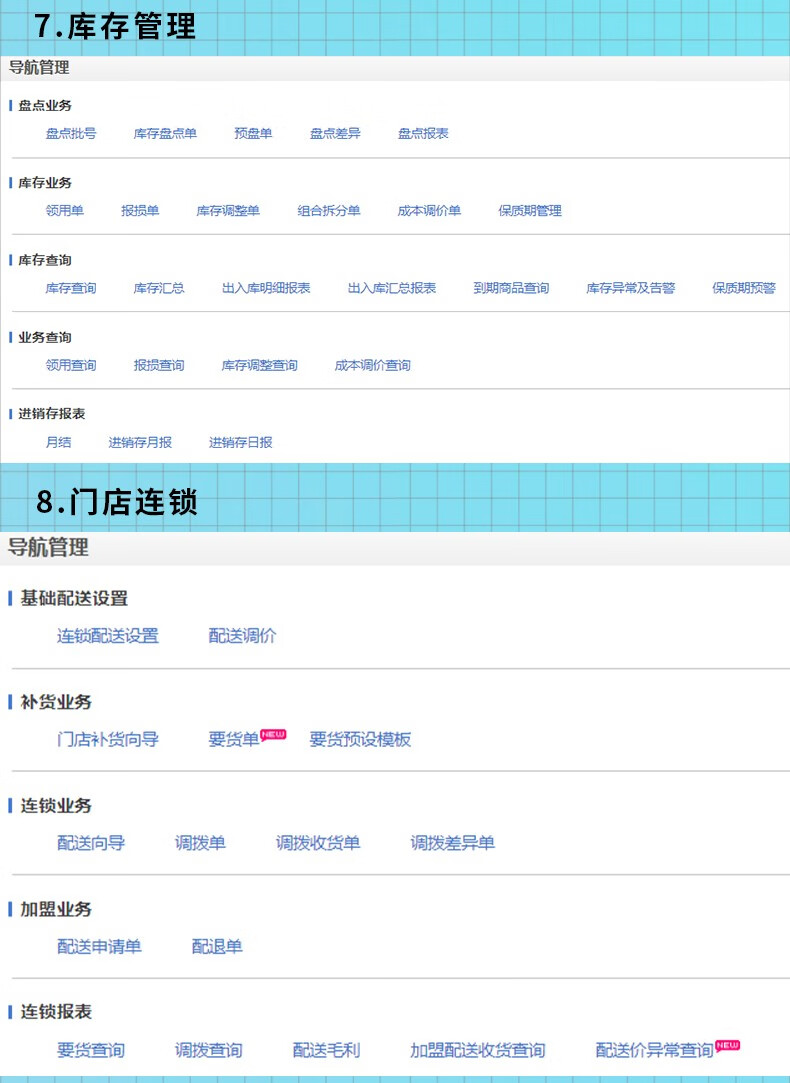Viewport: 790px width, 1083px height.
Task: Open the 盘点批号 link
Action: 71,133
